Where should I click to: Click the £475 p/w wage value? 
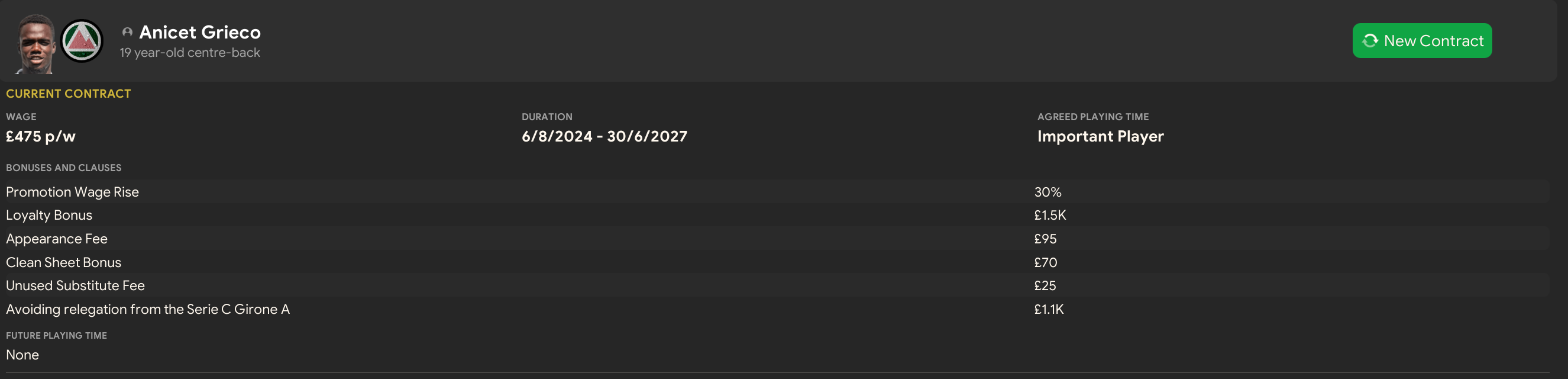tap(41, 136)
